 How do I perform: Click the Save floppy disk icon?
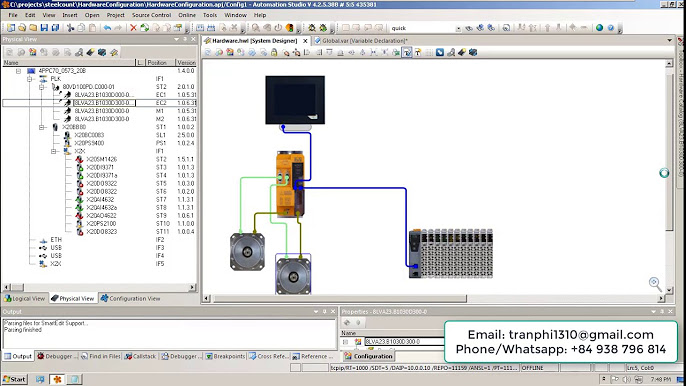[44, 28]
